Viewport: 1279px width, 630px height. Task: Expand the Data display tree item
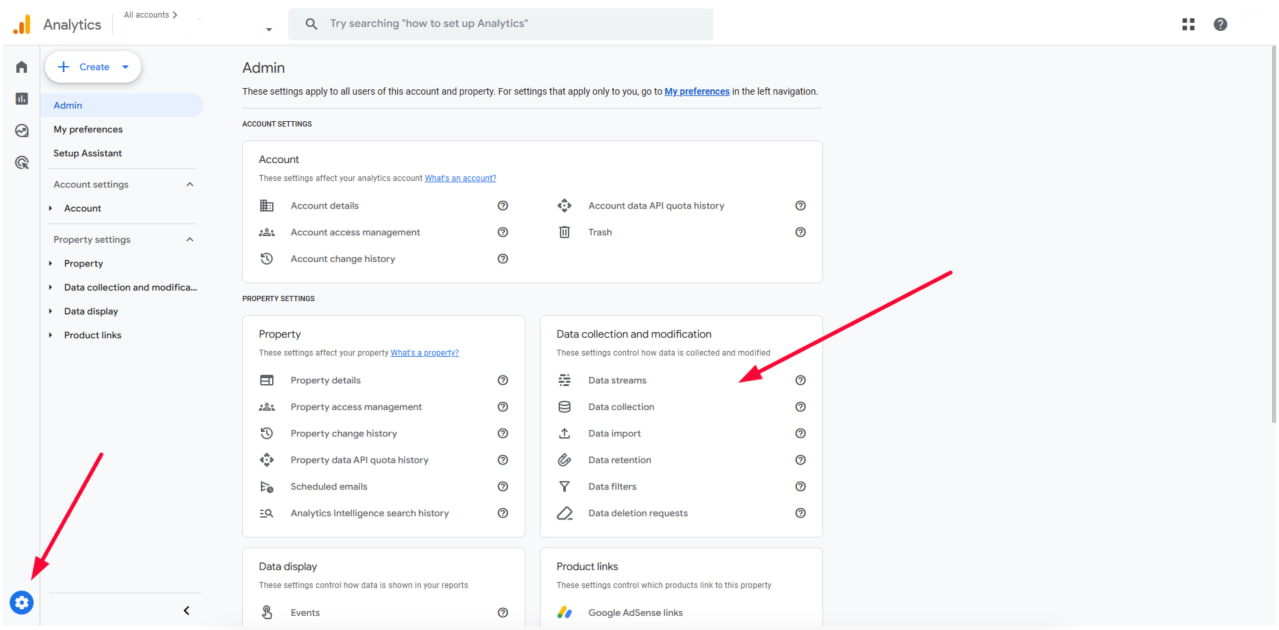tap(51, 311)
